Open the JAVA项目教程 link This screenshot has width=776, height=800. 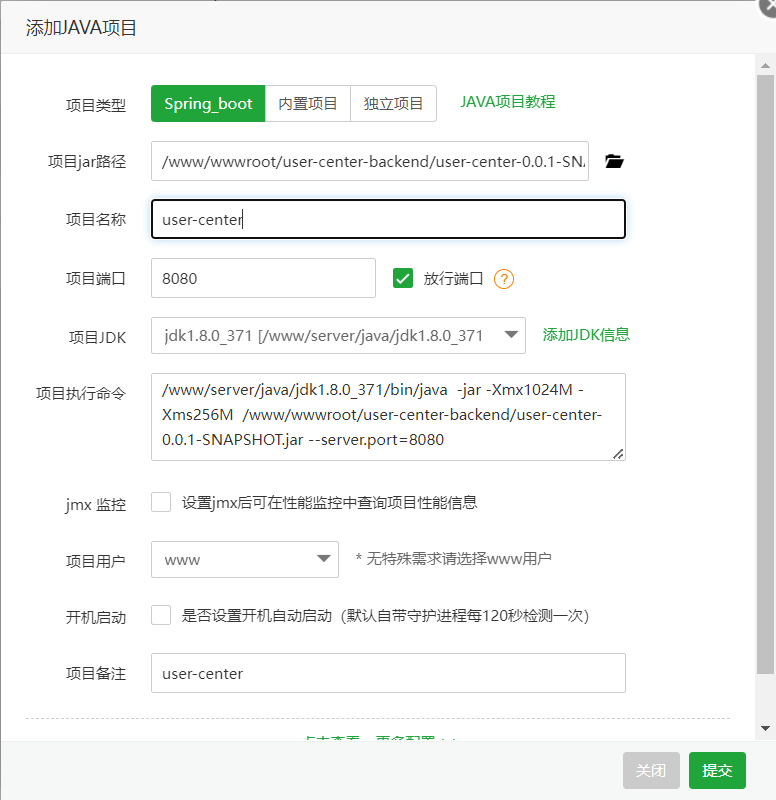pos(508,102)
